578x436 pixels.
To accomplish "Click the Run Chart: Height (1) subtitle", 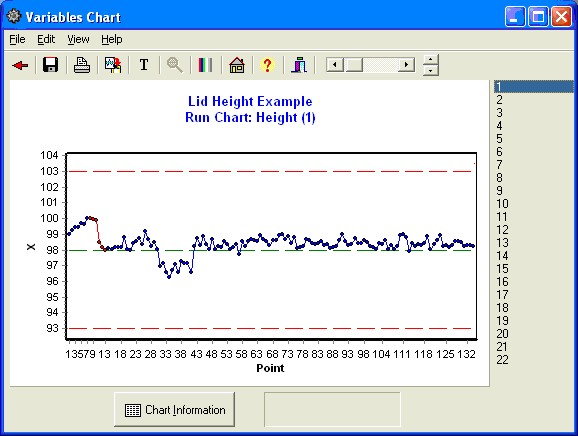I will pyautogui.click(x=250, y=118).
